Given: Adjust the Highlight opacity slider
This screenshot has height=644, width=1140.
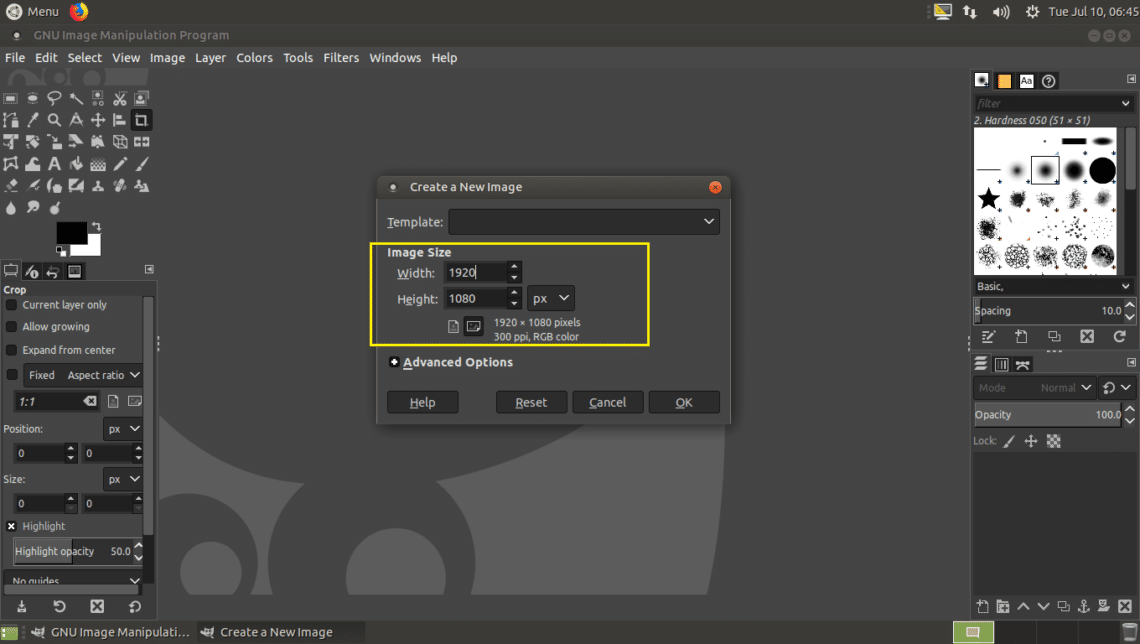Looking at the screenshot, I should 70,551.
